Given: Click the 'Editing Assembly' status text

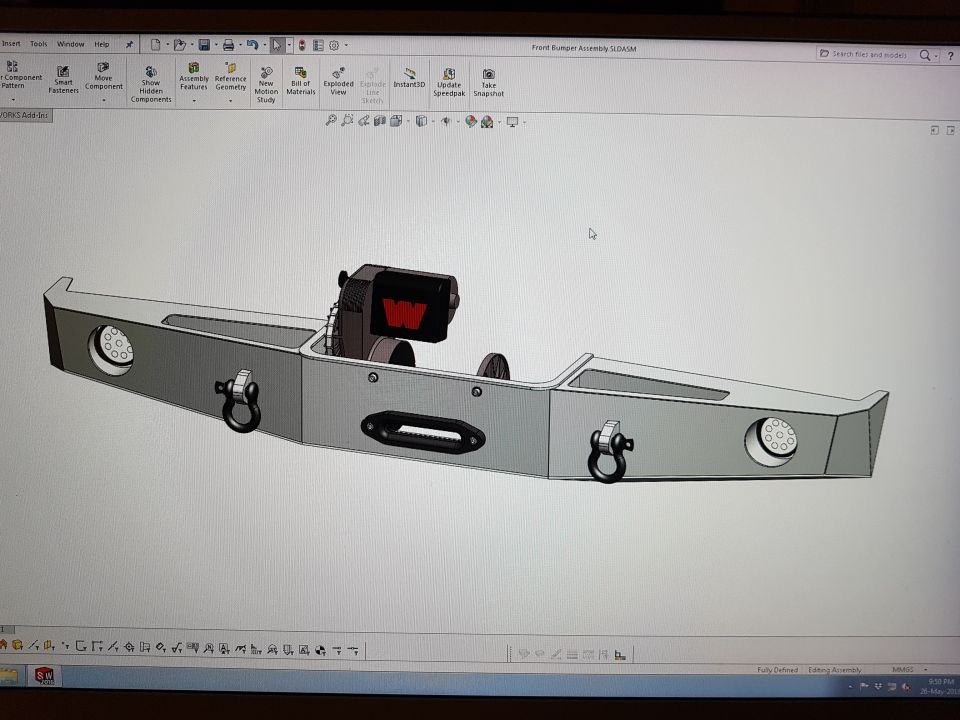Looking at the screenshot, I should coord(834,670).
